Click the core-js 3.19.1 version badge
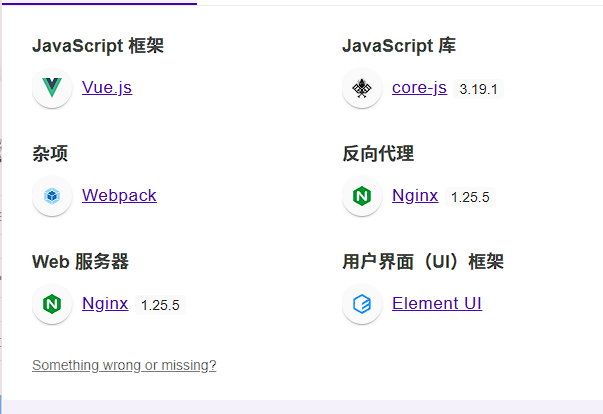Image resolution: width=603 pixels, height=414 pixels. pos(479,89)
